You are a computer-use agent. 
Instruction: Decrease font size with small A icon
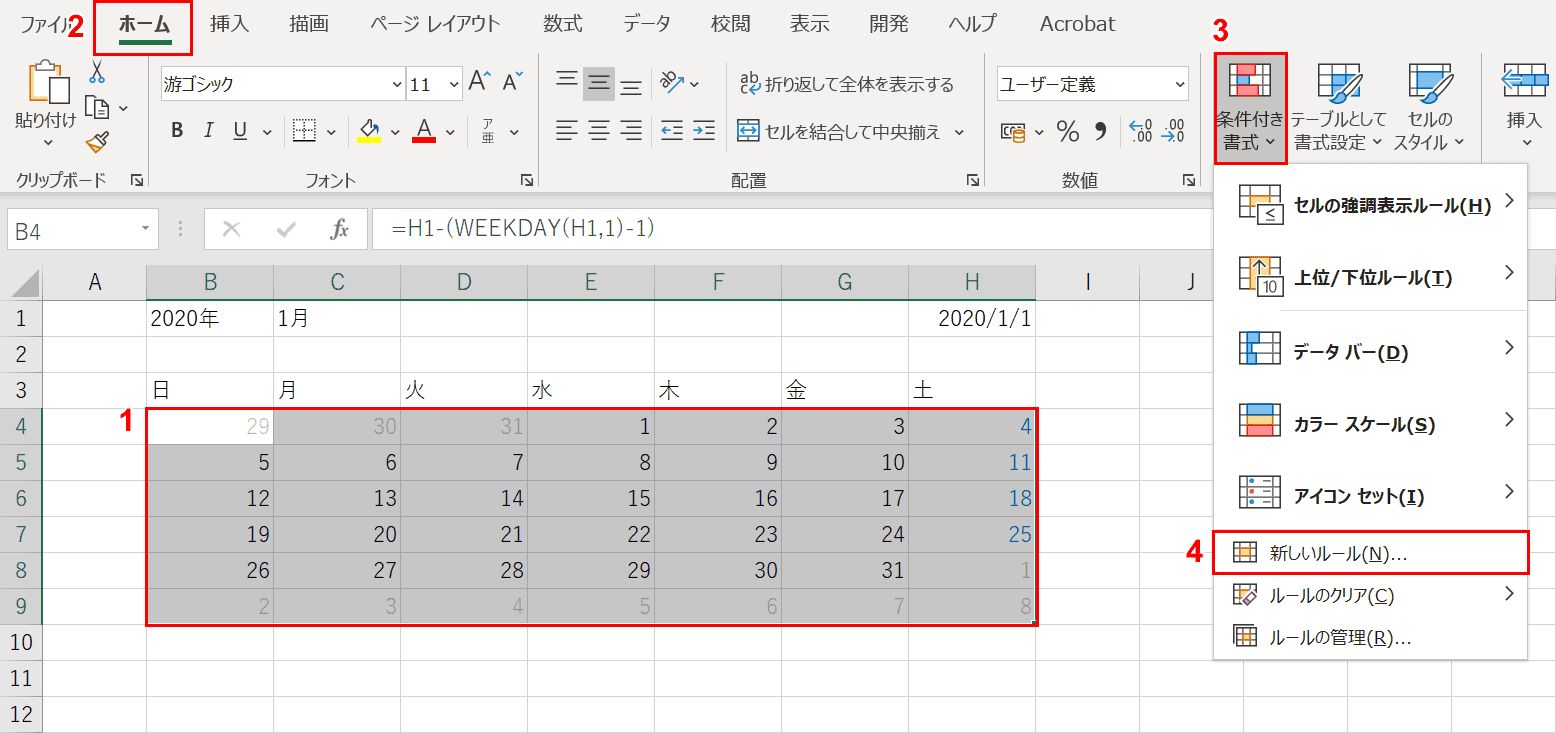click(x=513, y=83)
